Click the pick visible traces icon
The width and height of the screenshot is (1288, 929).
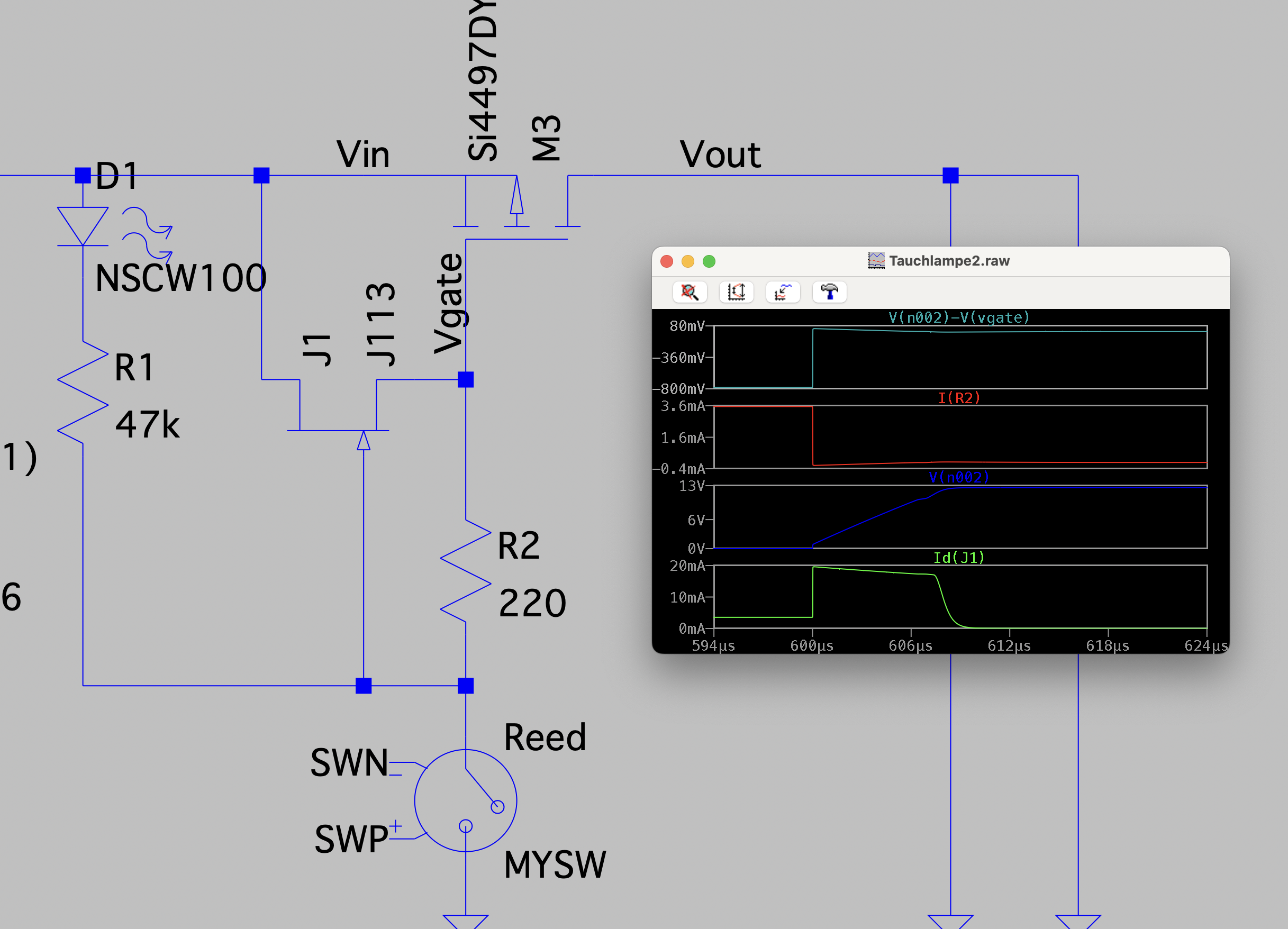pos(783,292)
